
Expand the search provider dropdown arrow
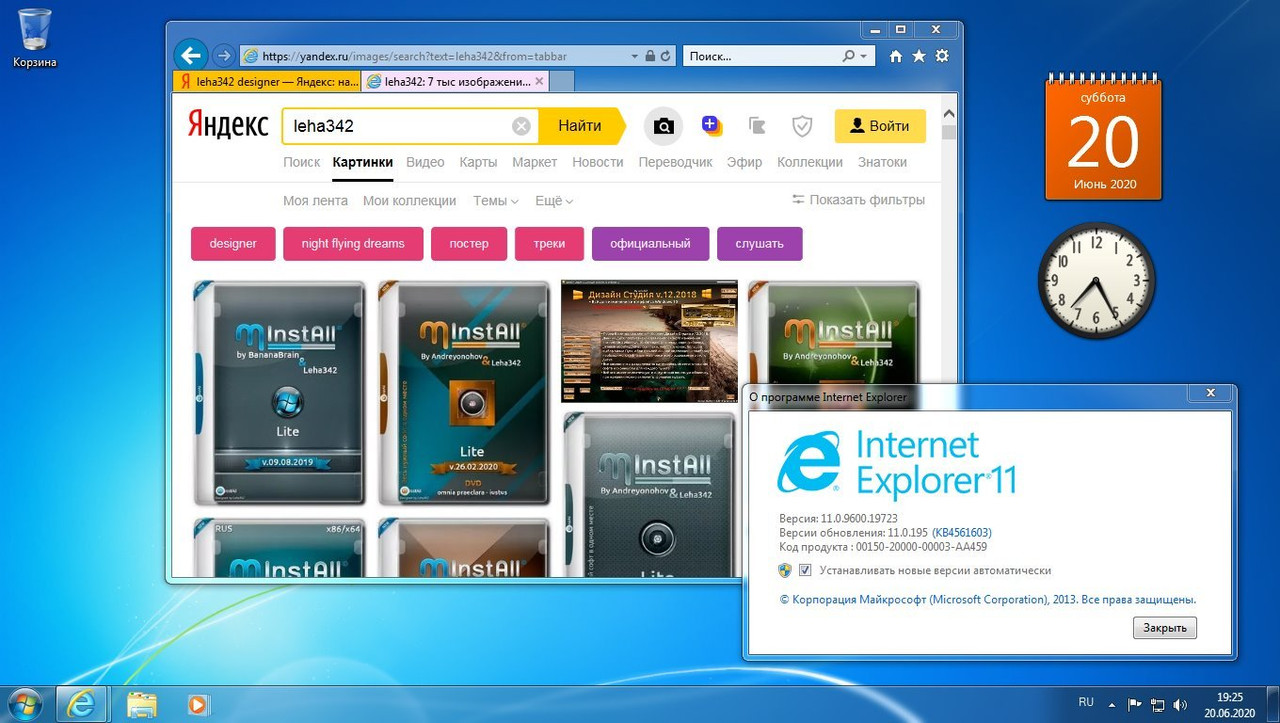[x=864, y=56]
